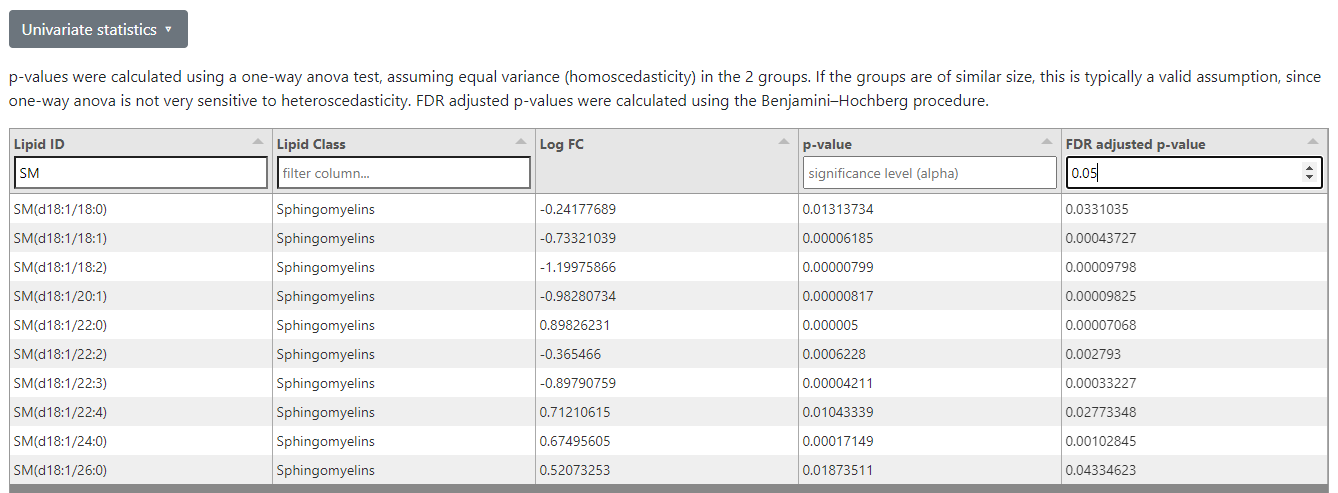This screenshot has width=1338, height=493.
Task: Click the p-value significance level field
Action: [929, 173]
